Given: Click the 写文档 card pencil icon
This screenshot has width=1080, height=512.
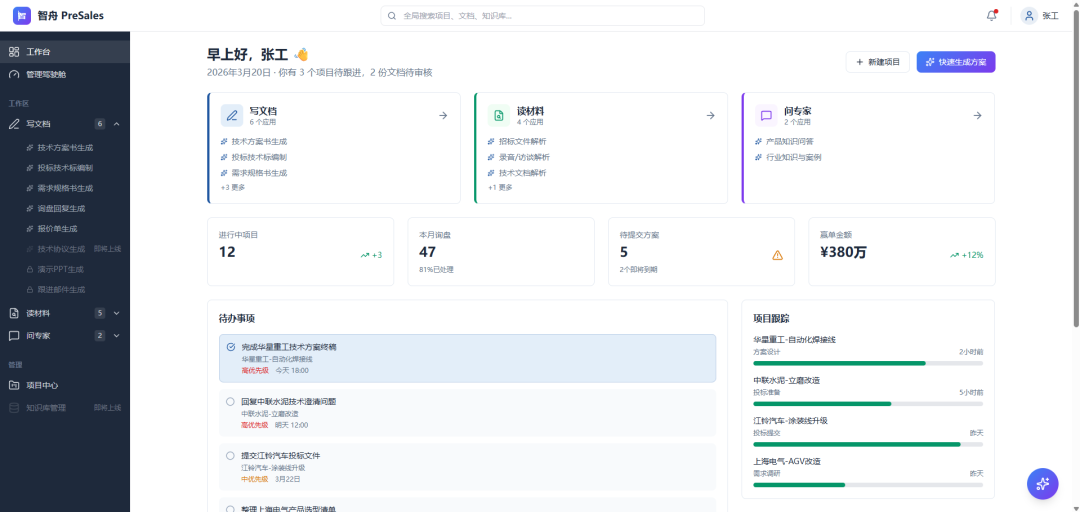Looking at the screenshot, I should 232,115.
